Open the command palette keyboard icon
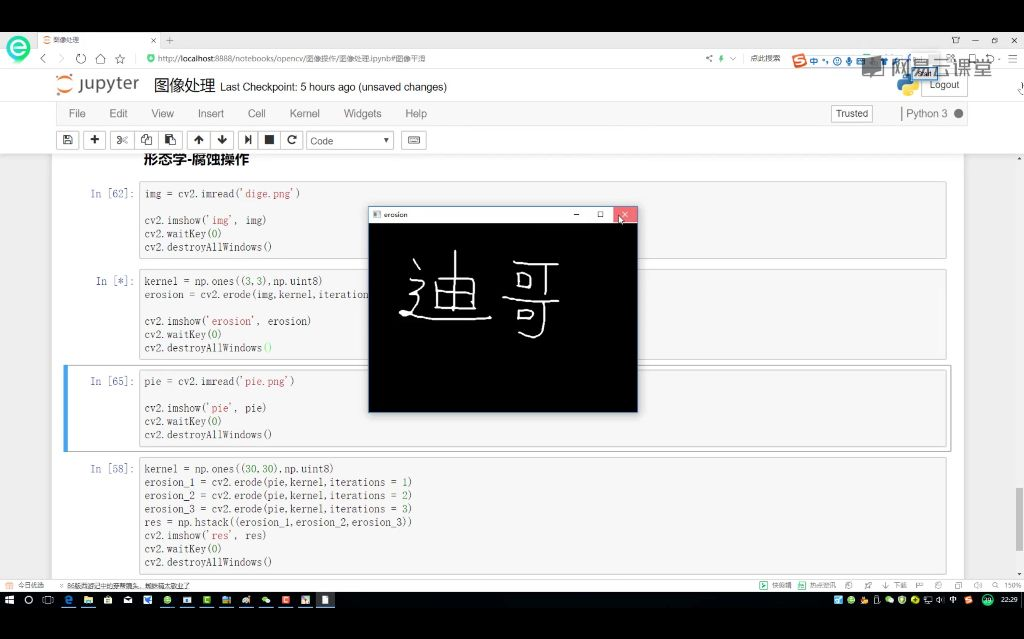 (413, 140)
